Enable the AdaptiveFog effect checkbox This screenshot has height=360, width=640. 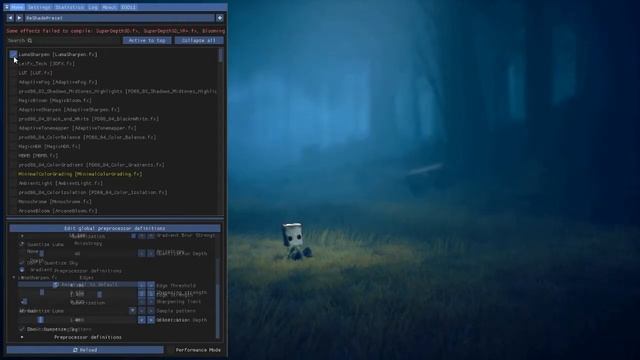[x=13, y=82]
